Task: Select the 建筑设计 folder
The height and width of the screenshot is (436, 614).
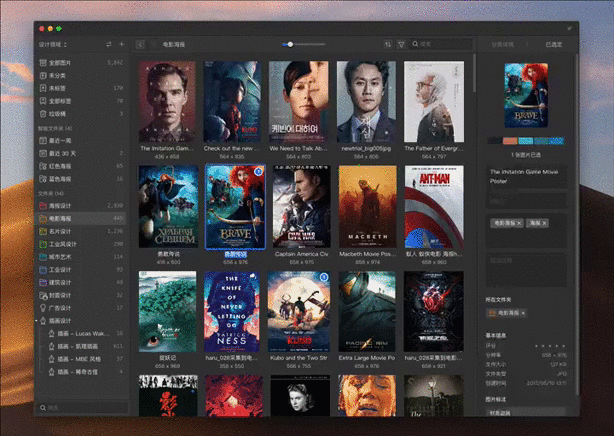Action: (x=81, y=282)
